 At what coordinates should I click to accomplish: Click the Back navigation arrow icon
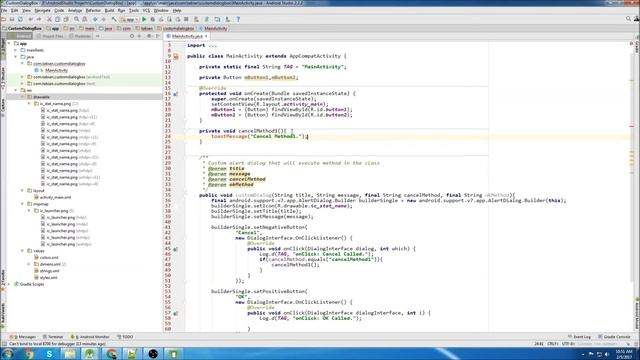(x=95, y=19)
